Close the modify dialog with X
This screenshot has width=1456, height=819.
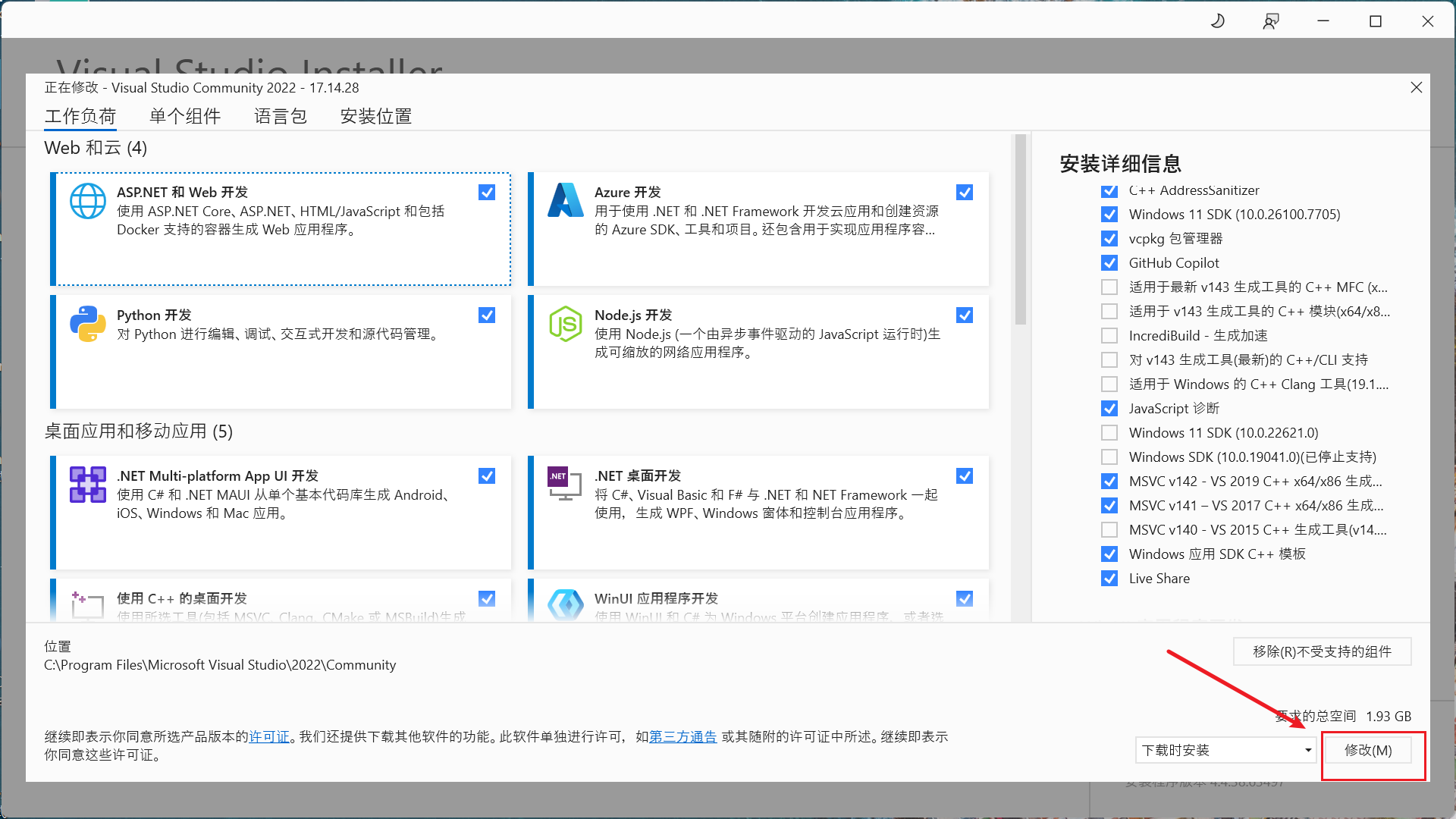(x=1416, y=87)
